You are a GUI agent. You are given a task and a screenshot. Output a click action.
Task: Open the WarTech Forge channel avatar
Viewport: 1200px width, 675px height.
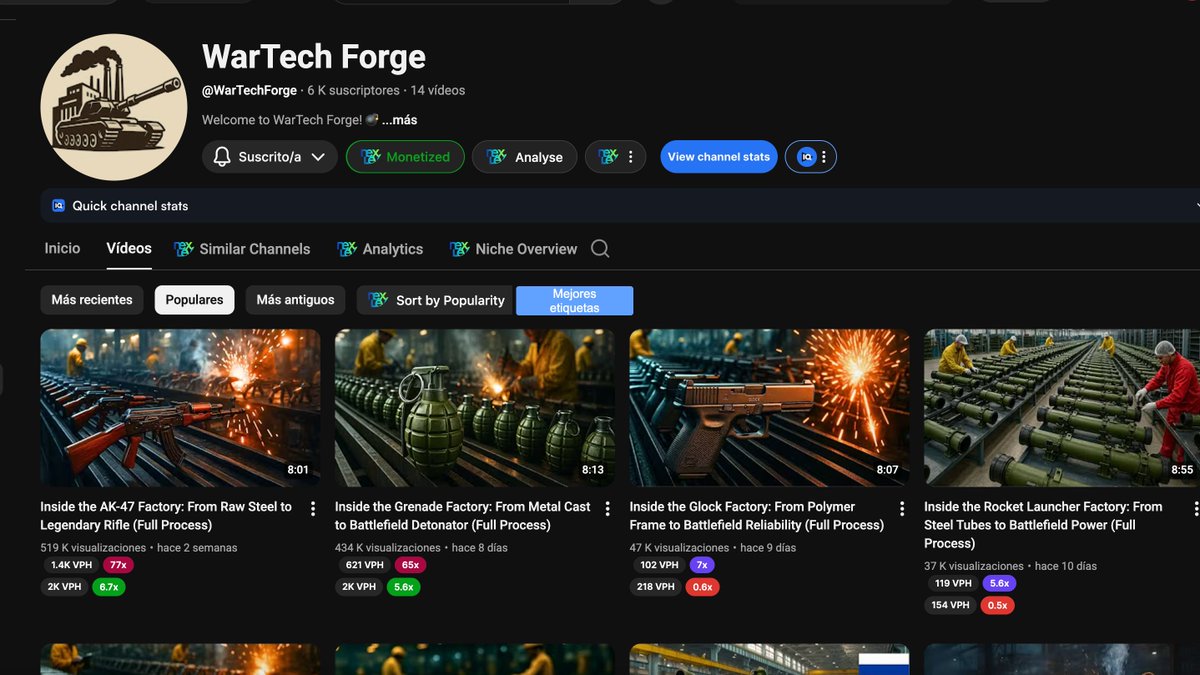pos(113,107)
